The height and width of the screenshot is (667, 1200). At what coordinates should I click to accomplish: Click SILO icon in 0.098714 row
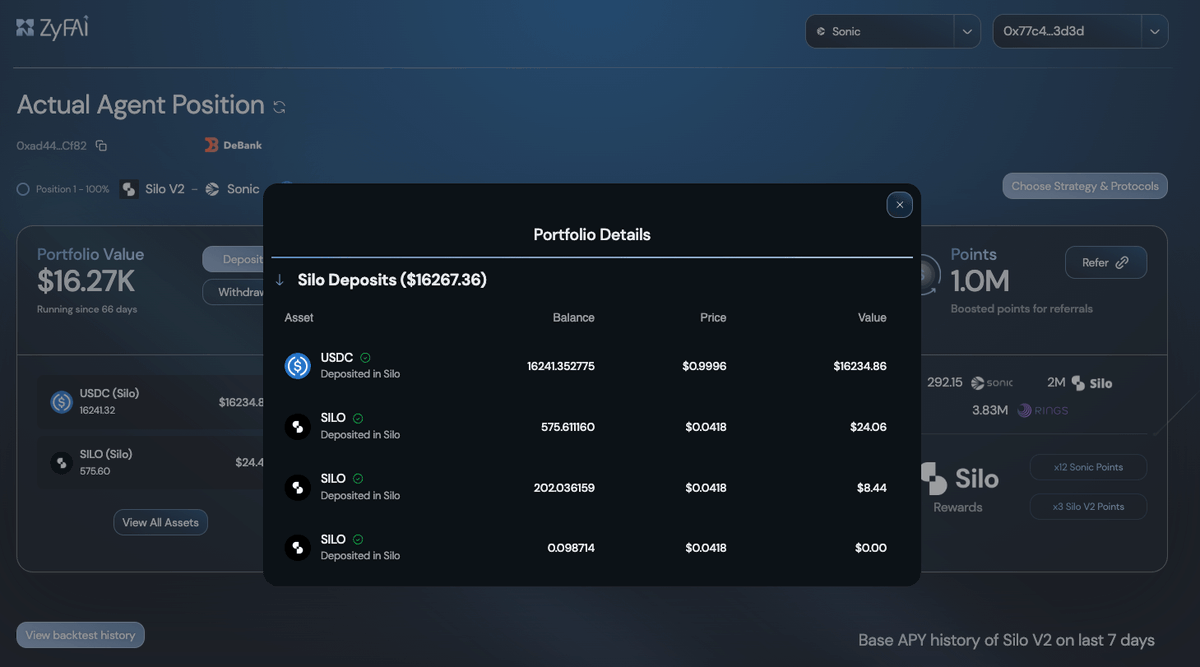[x=298, y=548]
